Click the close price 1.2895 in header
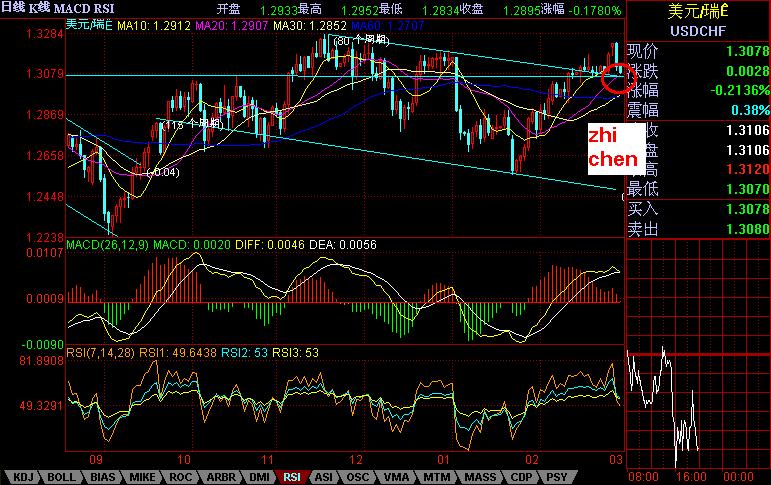771x485 pixels. (522, 10)
